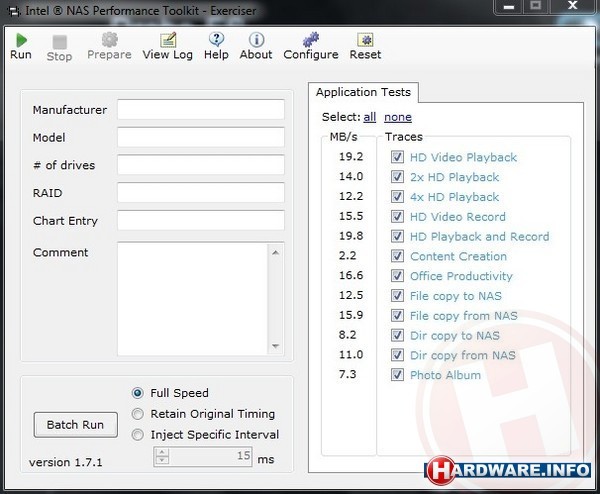The image size is (600, 494).
Task: Choose Inject Specific Interval option
Action: [x=137, y=435]
